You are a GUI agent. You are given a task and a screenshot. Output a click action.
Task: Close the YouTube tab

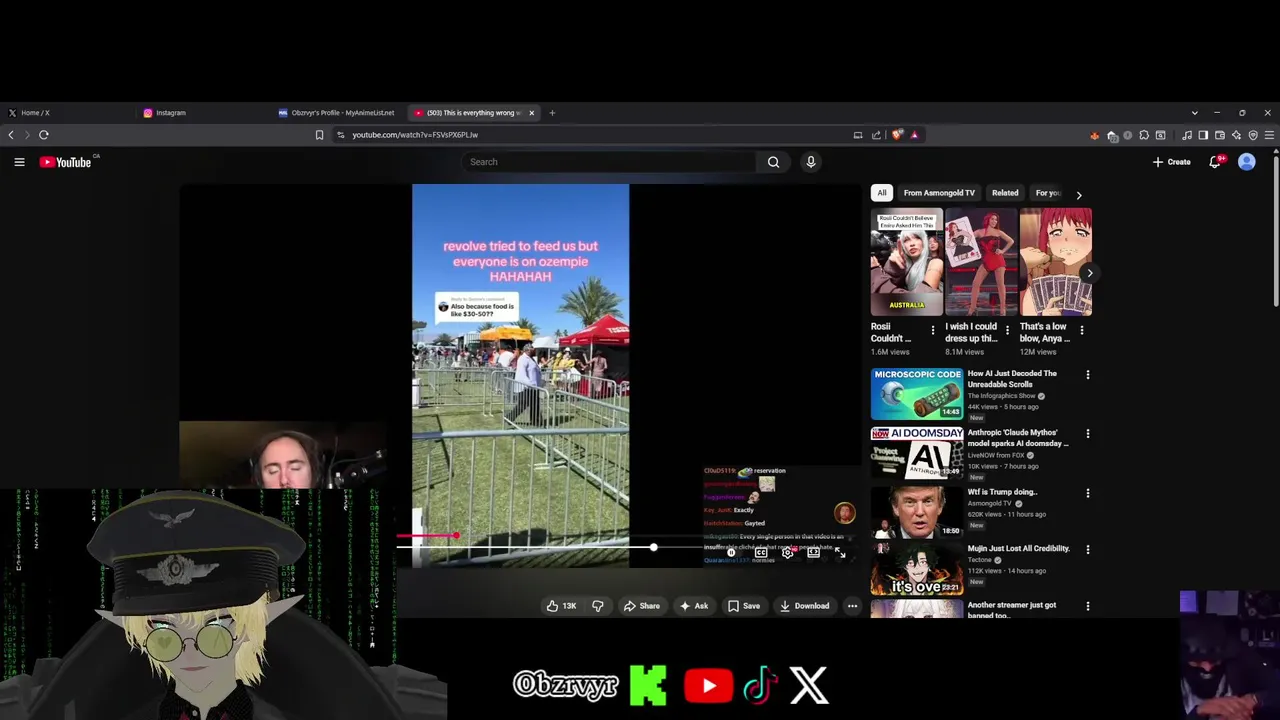531,113
